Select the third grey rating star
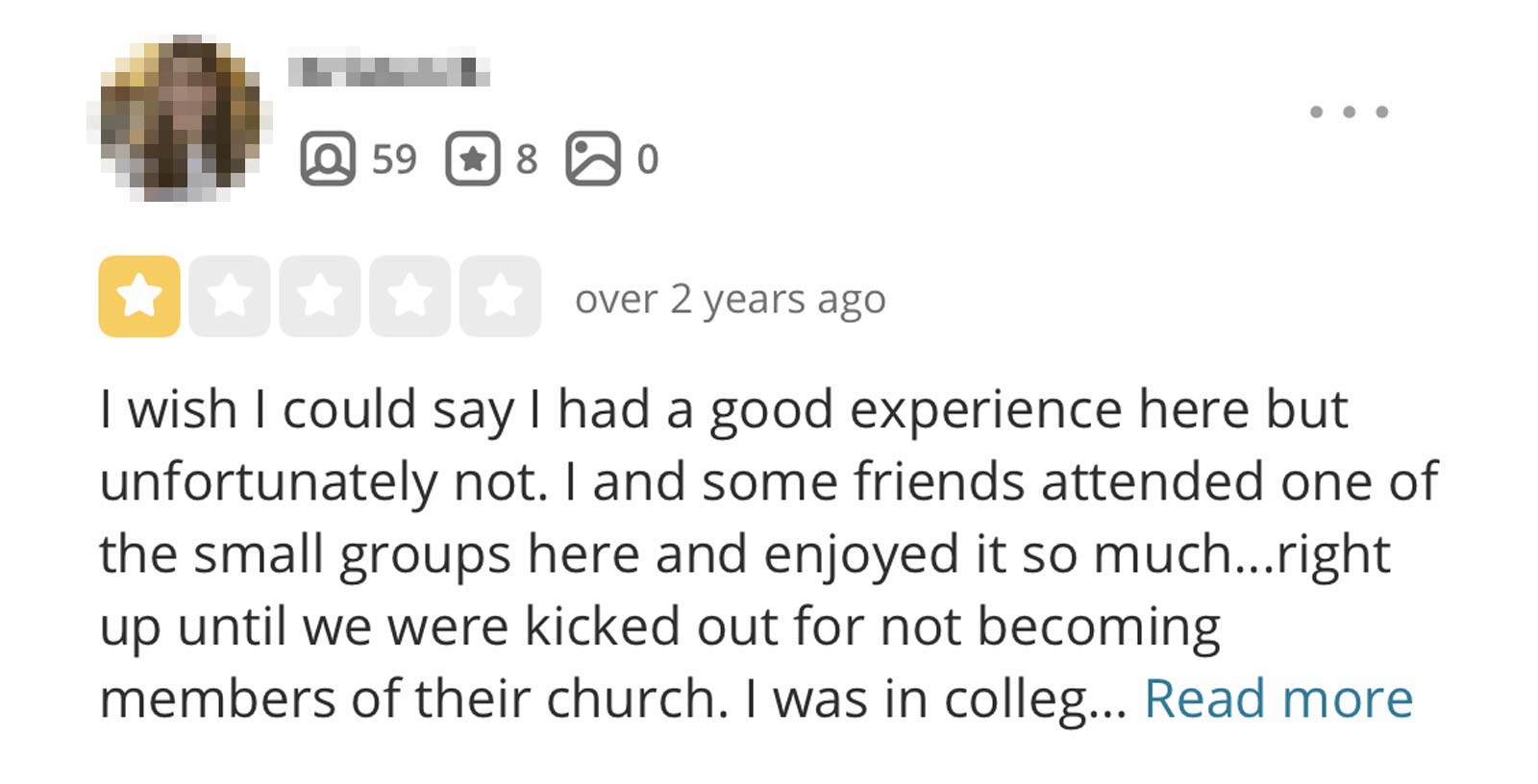The width and height of the screenshot is (1538, 784). (320, 296)
